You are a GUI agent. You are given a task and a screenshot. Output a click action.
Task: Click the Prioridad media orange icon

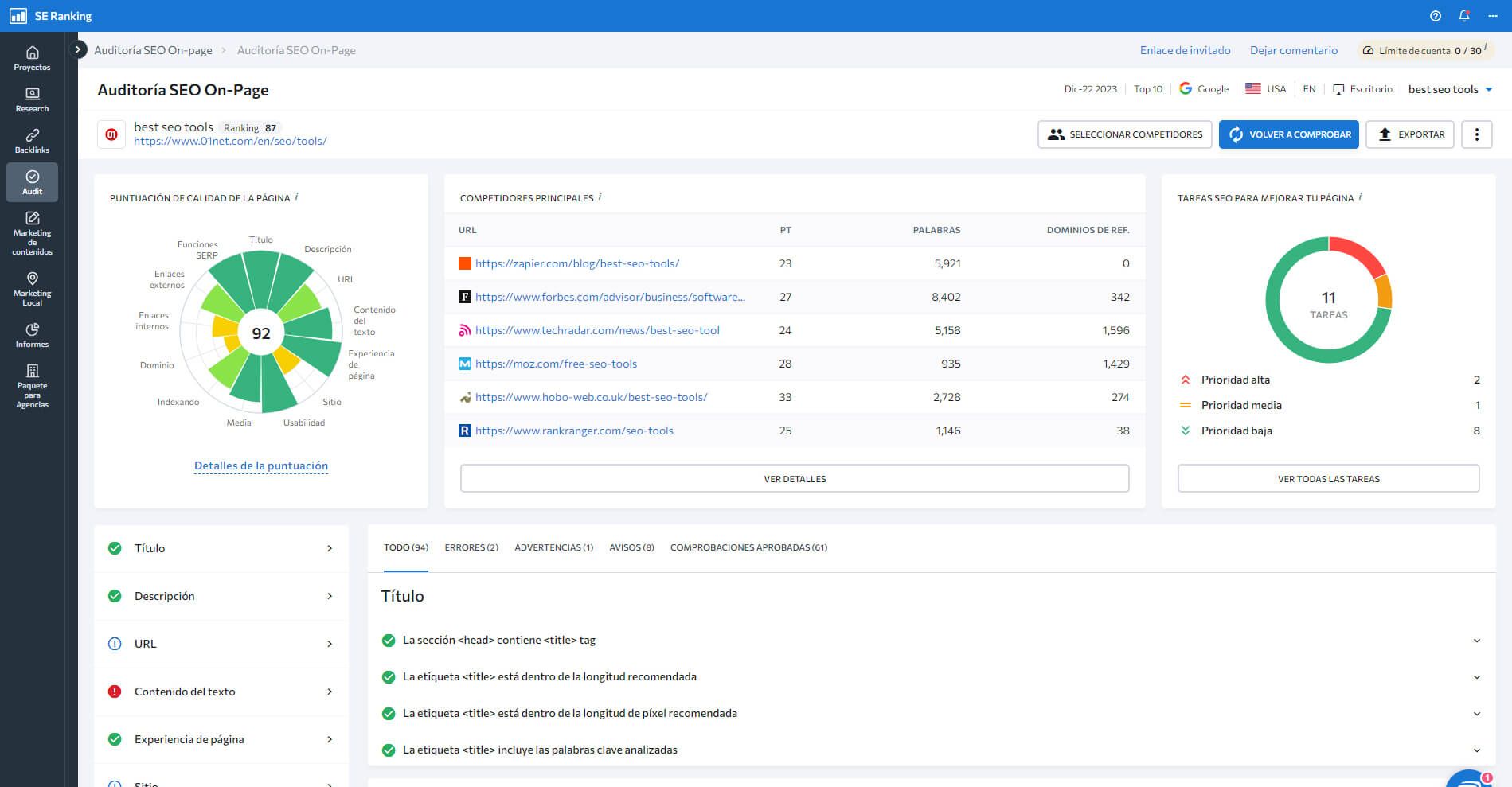click(1186, 405)
